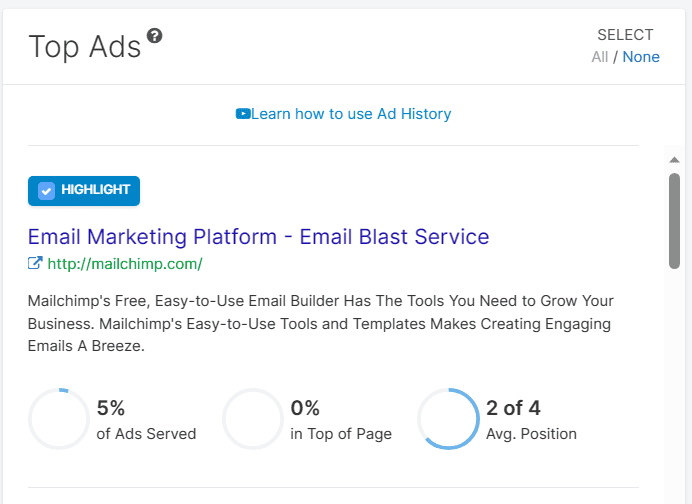Click the '2 of 4' value text

(513, 408)
